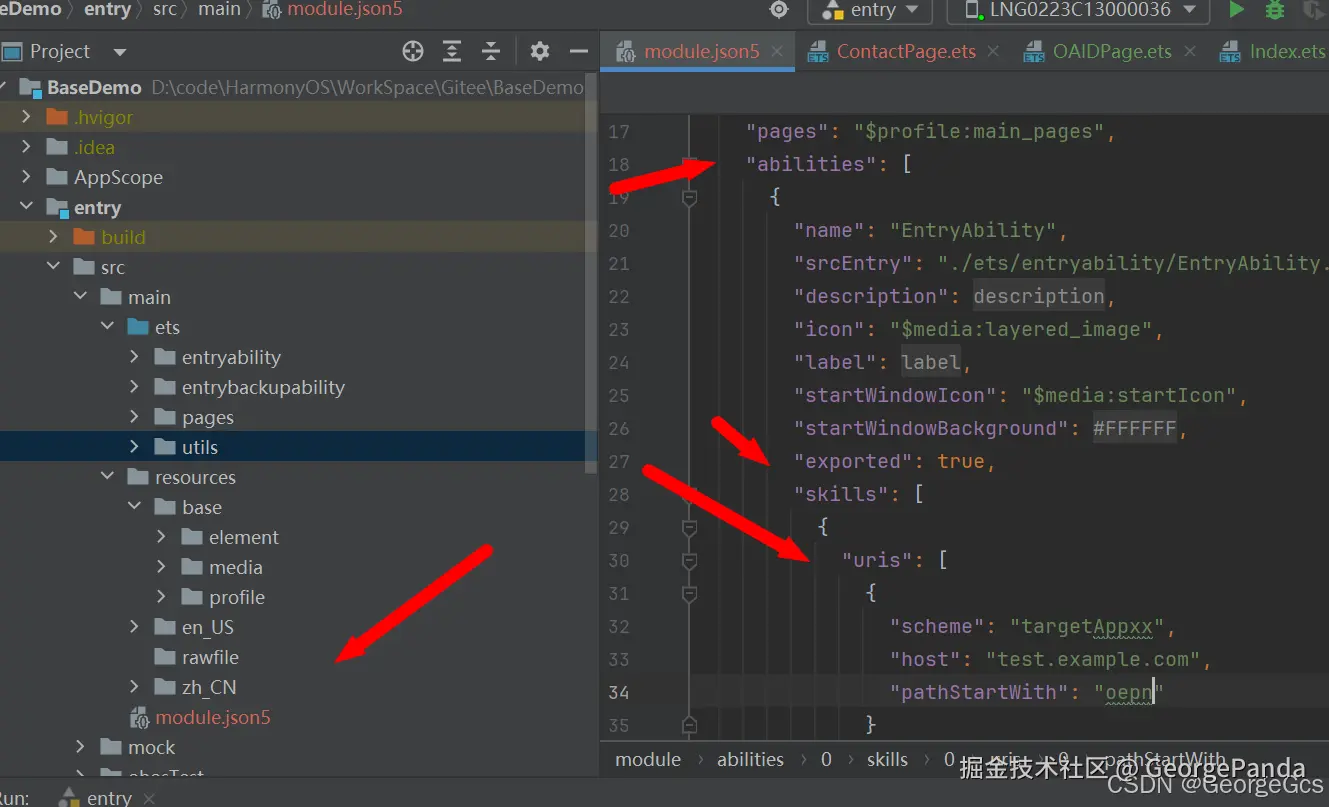Click the Expand All icon in Project panel
This screenshot has width=1329, height=807.
(452, 51)
